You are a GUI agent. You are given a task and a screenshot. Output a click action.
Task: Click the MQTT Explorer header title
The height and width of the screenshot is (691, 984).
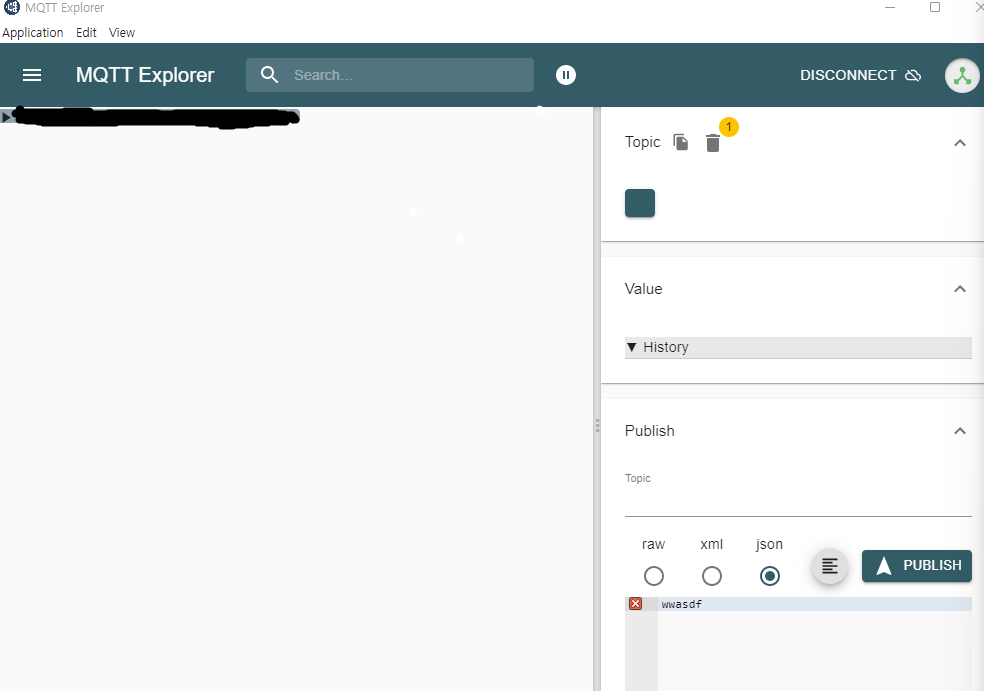pyautogui.click(x=145, y=75)
